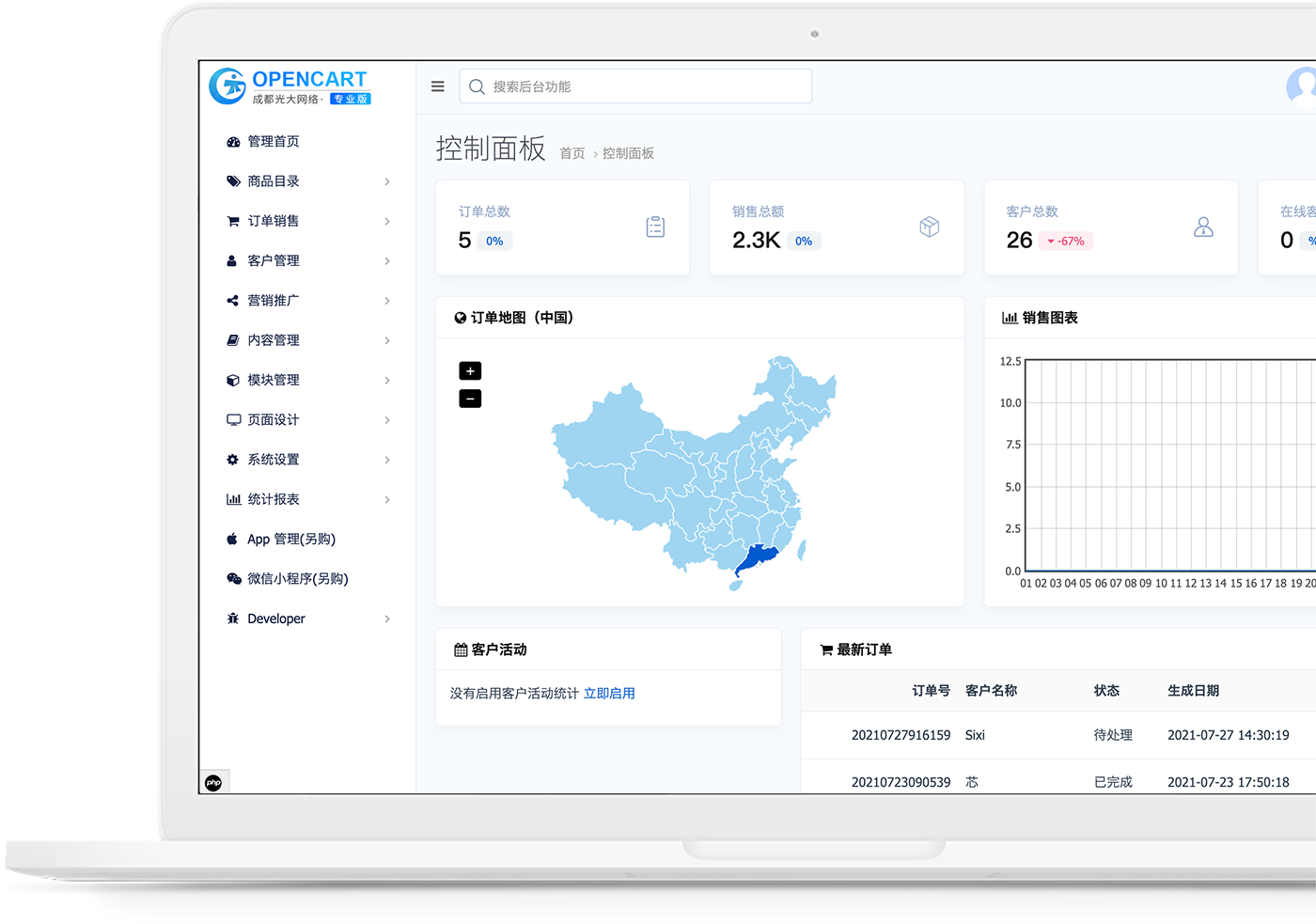Expand the 订单销售 submenu arrow
1316x924 pixels.
pyautogui.click(x=386, y=221)
